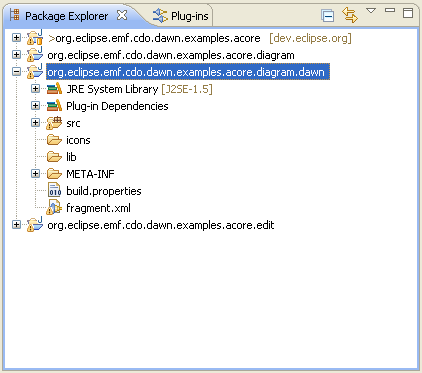Expand the examples.acore.diagram project node
The height and width of the screenshot is (373, 422).
[16, 54]
